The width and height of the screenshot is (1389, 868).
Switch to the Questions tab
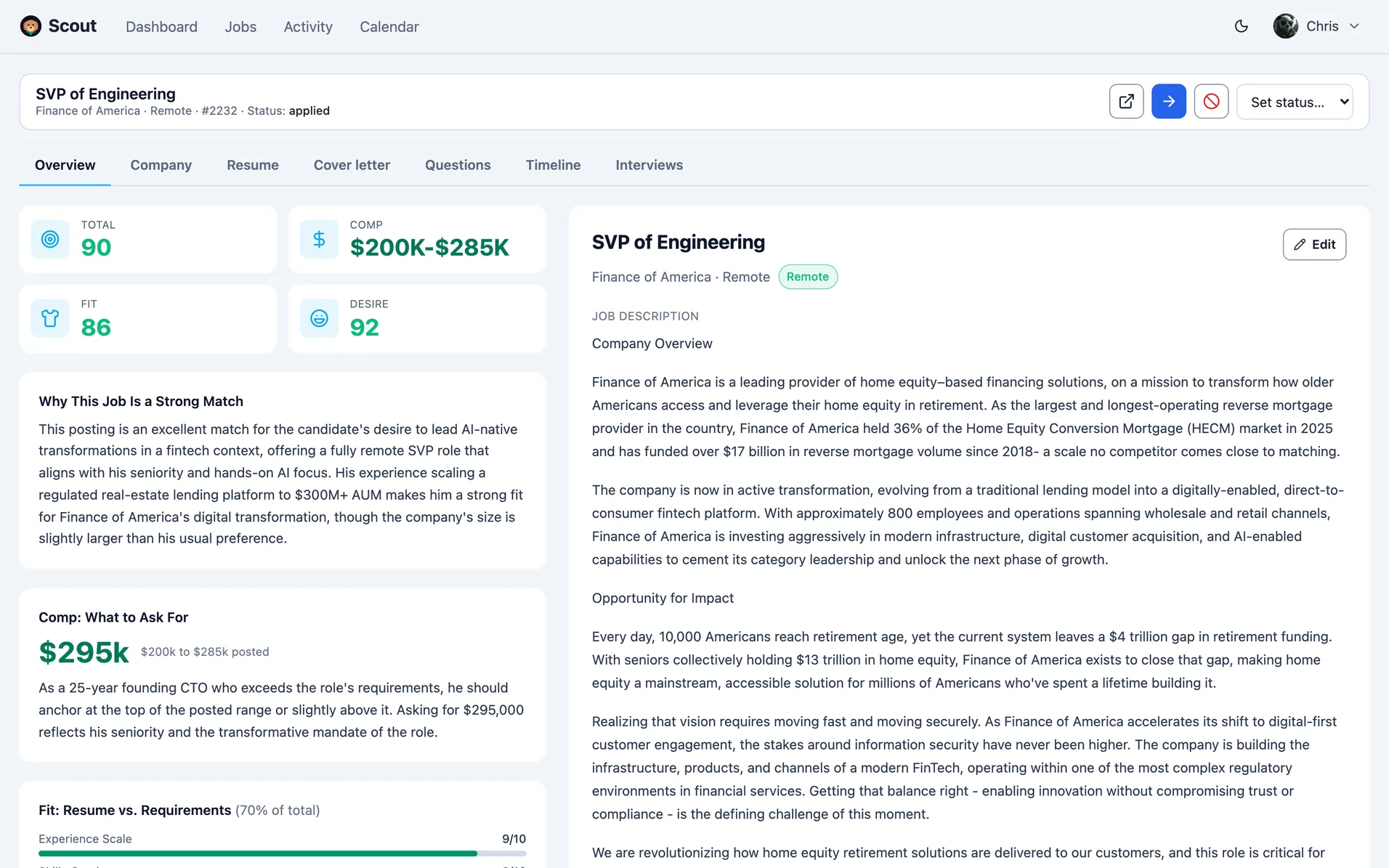pyautogui.click(x=458, y=165)
